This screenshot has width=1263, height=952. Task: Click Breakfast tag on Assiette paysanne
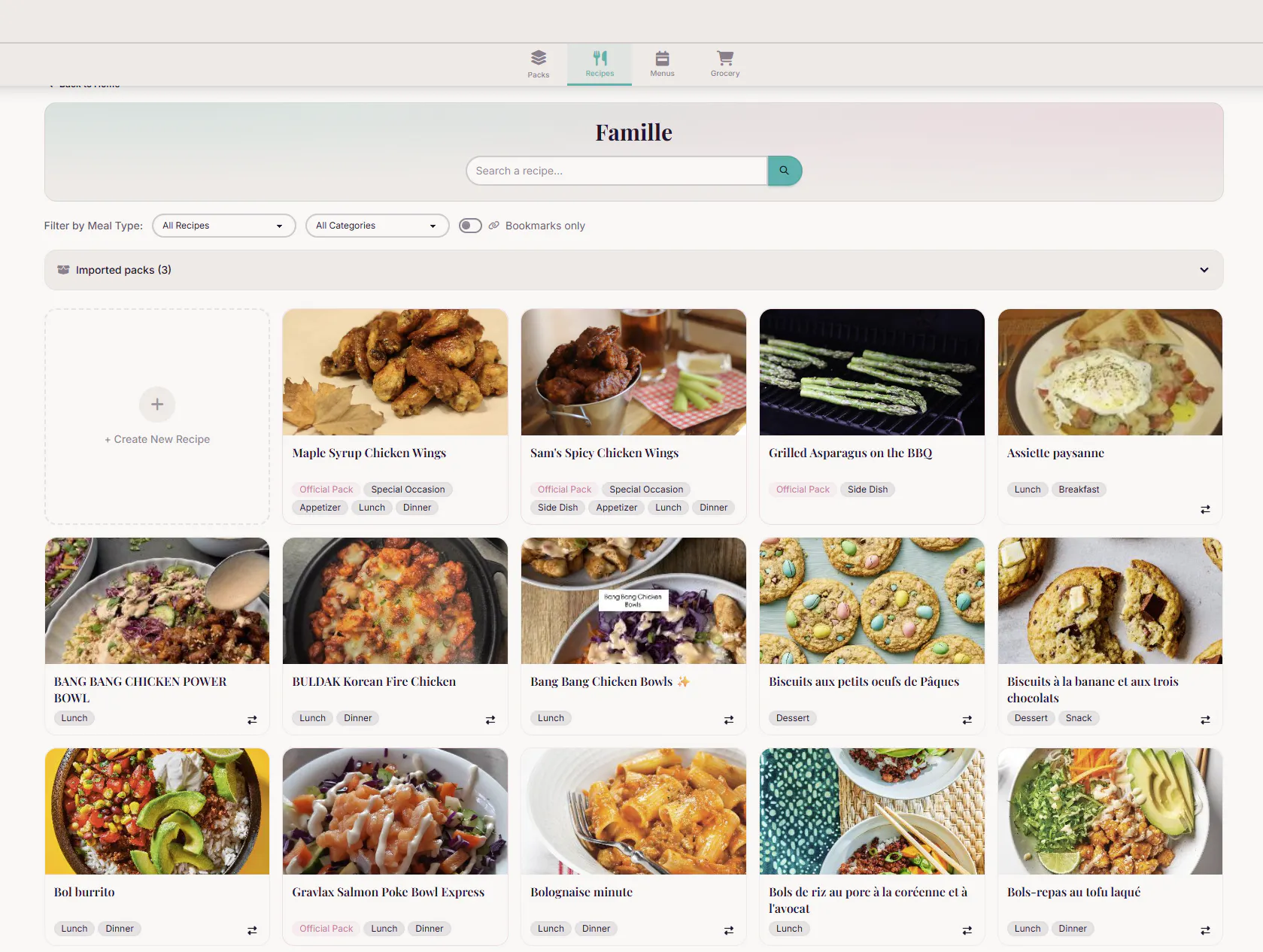tap(1079, 490)
